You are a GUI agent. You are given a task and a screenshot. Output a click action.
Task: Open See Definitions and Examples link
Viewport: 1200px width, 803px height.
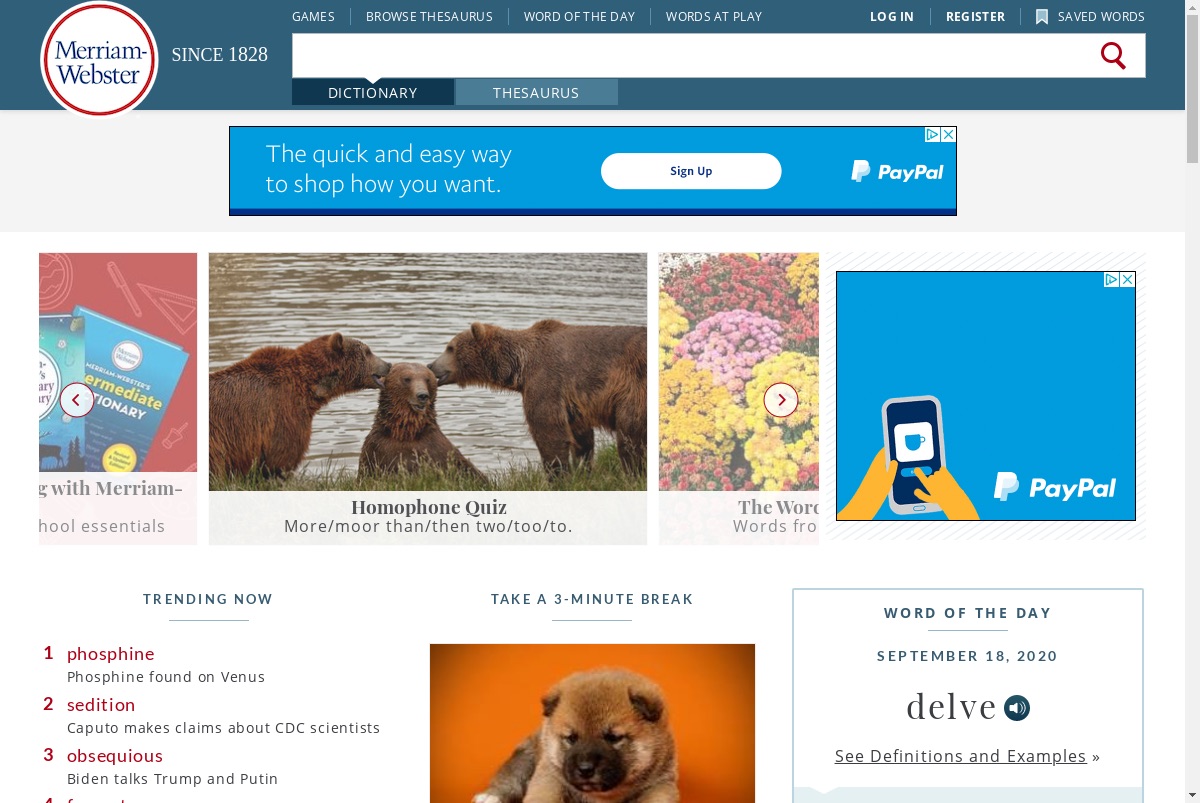coord(961,756)
